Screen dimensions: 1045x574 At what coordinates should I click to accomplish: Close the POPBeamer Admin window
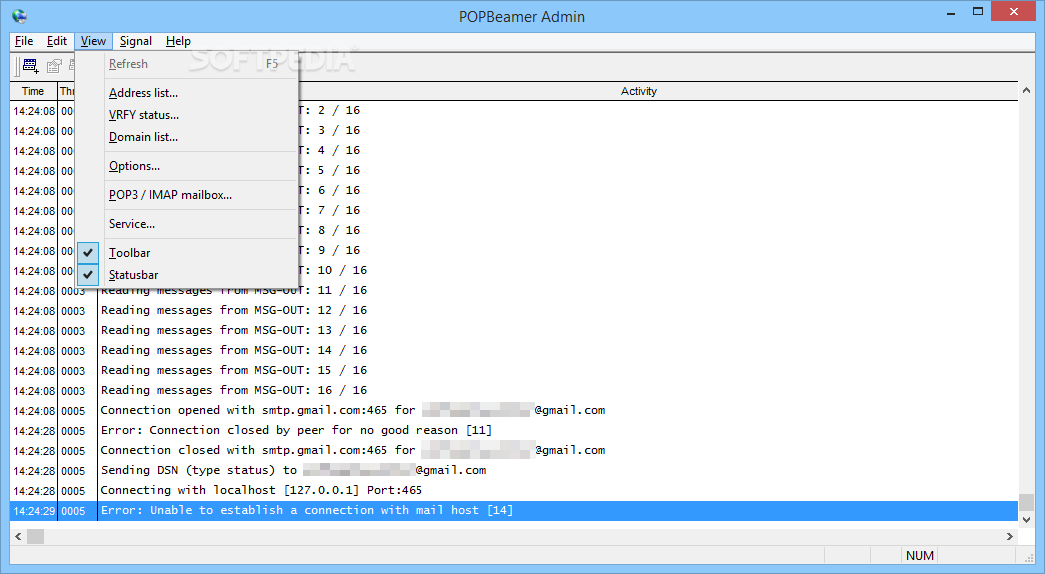click(1014, 11)
